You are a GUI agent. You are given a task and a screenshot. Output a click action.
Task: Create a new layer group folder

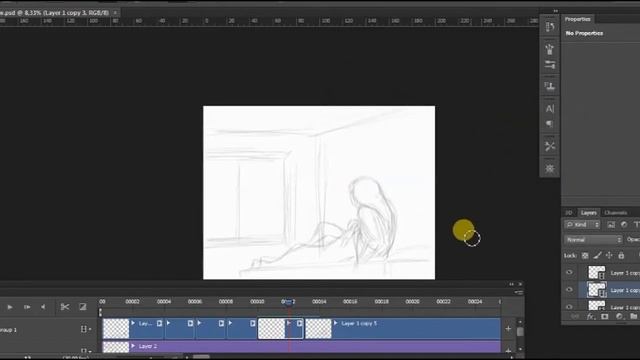(633, 317)
